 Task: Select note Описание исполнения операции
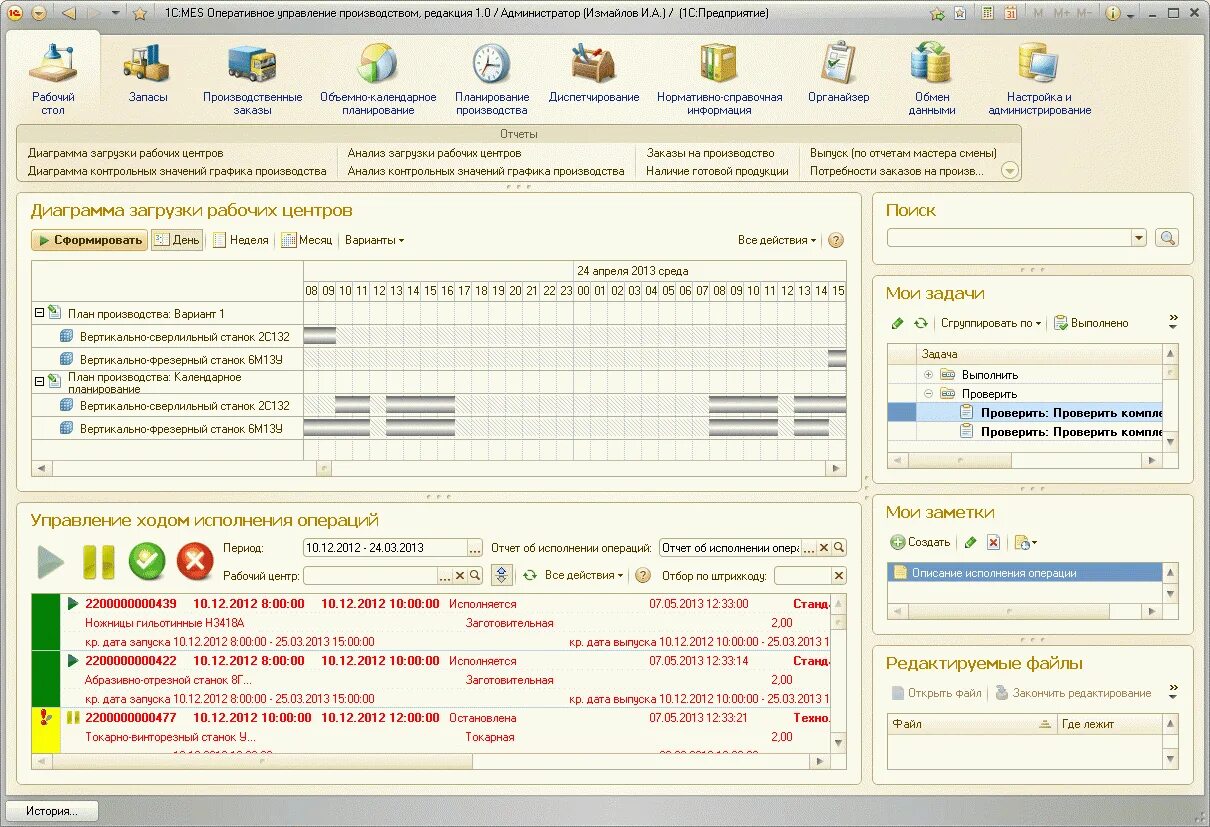[x=1024, y=573]
